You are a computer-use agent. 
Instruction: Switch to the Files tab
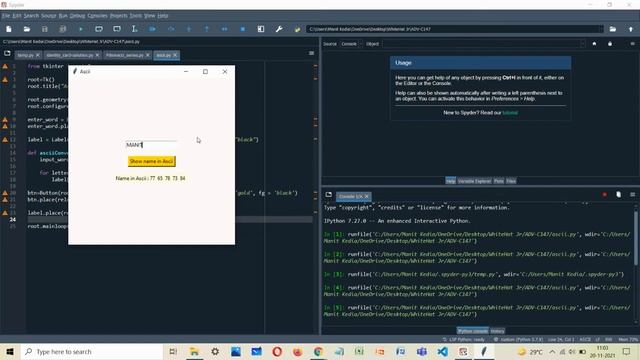pyautogui.click(x=511, y=181)
